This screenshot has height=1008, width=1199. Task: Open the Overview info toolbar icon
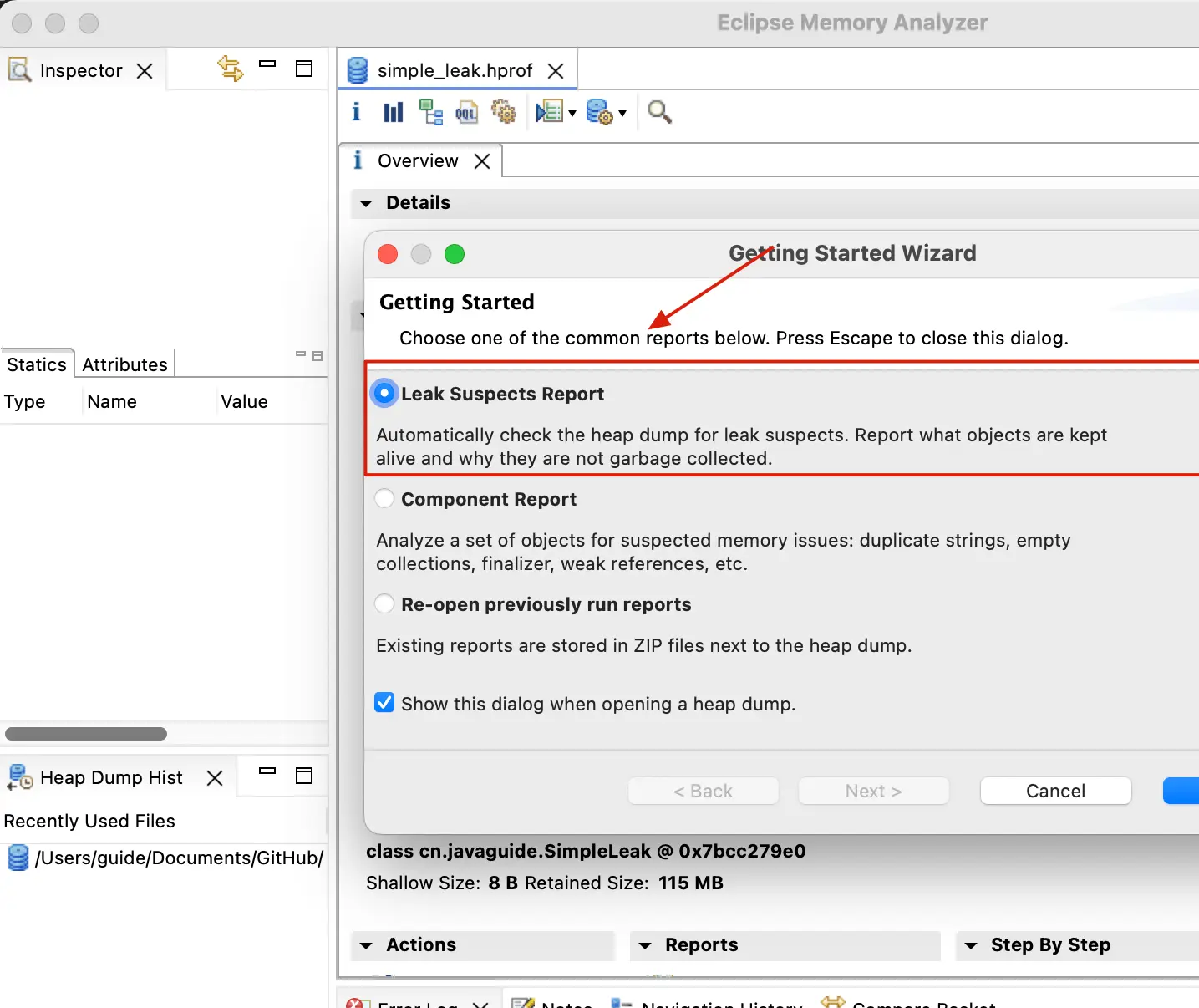coord(356,112)
